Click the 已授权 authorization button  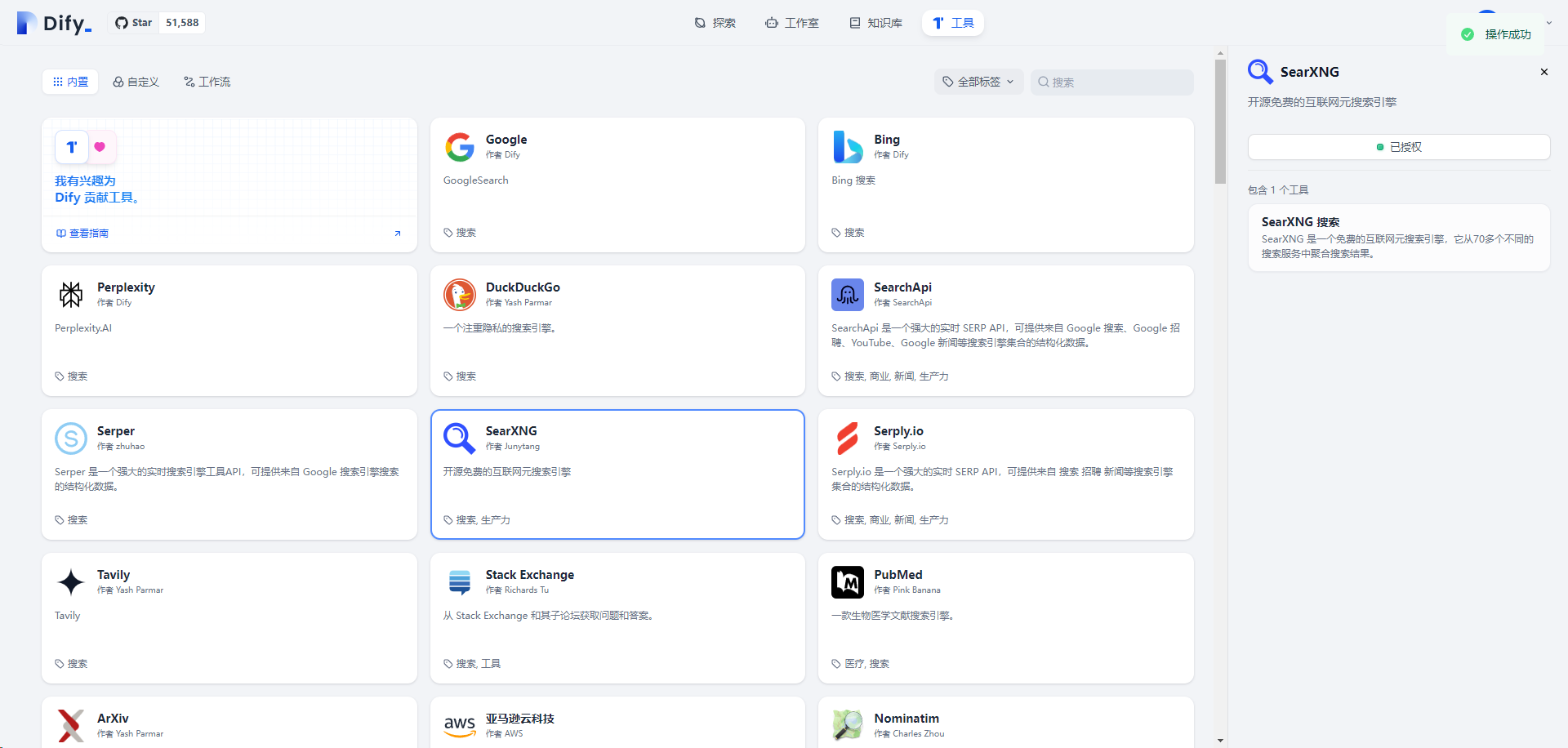(1399, 147)
